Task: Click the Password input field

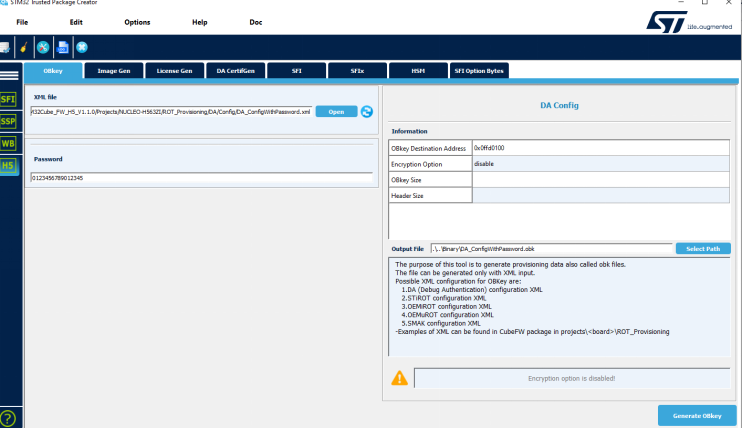Action: 202,178
